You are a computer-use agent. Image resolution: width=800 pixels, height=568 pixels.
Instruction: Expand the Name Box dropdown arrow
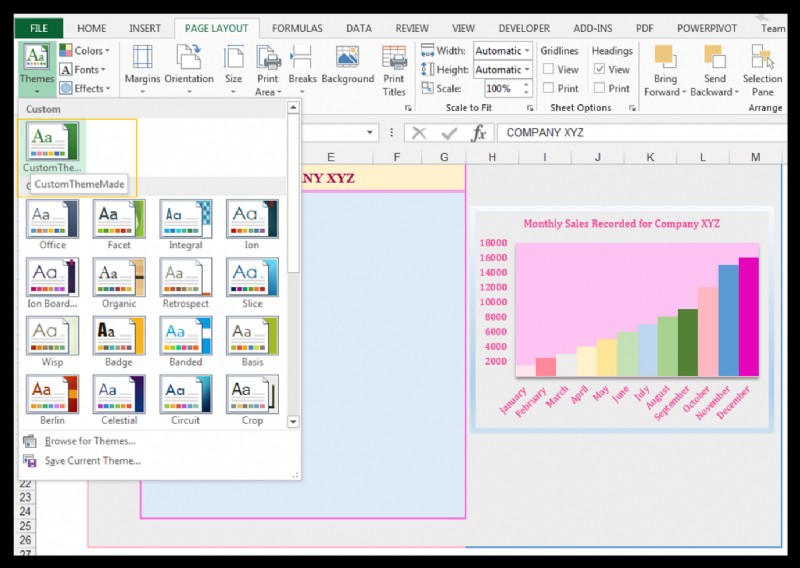370,133
